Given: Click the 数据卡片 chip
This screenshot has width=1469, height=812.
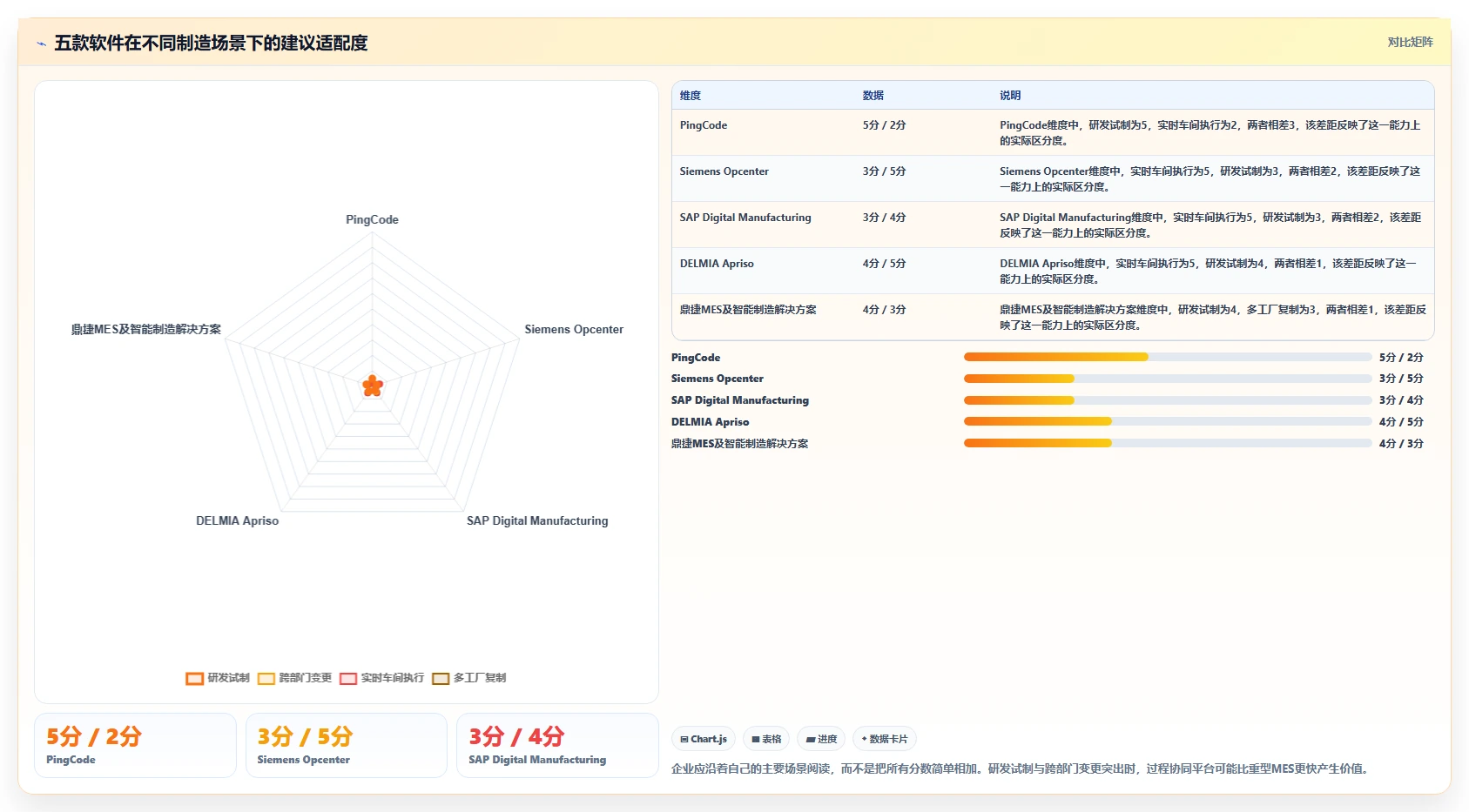Looking at the screenshot, I should click(x=885, y=739).
